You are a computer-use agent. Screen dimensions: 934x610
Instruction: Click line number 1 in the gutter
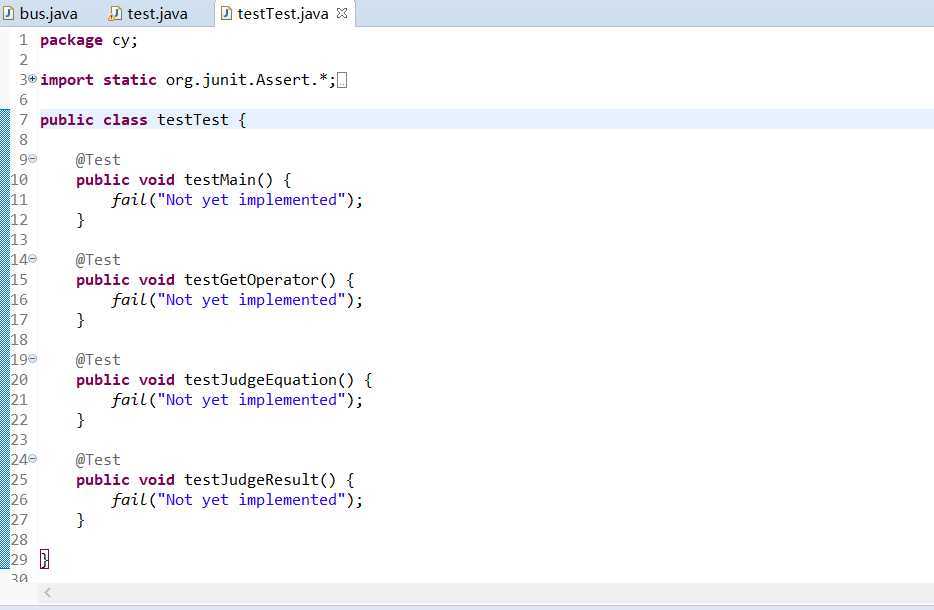coord(23,40)
